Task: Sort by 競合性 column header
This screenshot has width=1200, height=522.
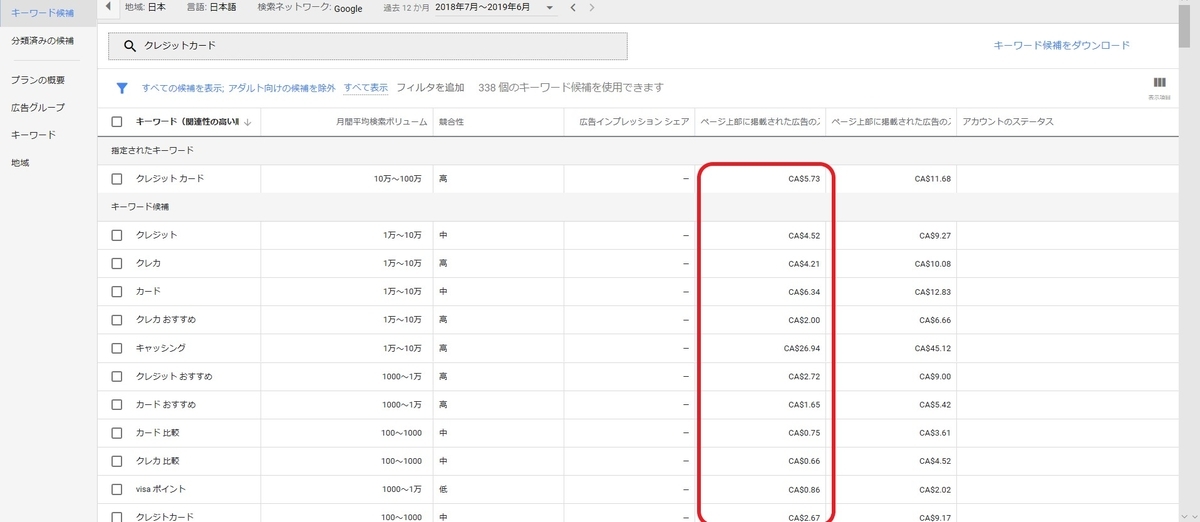Action: [451, 122]
